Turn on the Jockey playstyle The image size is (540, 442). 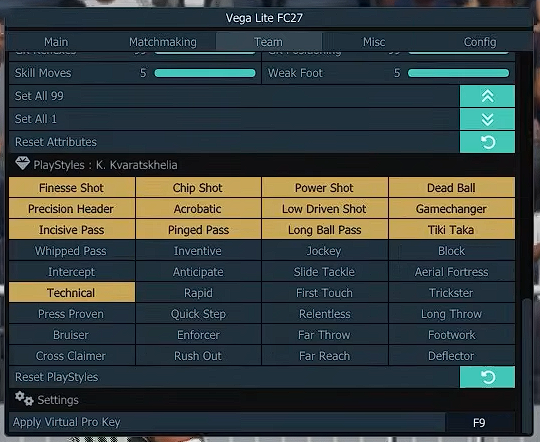tap(324, 251)
